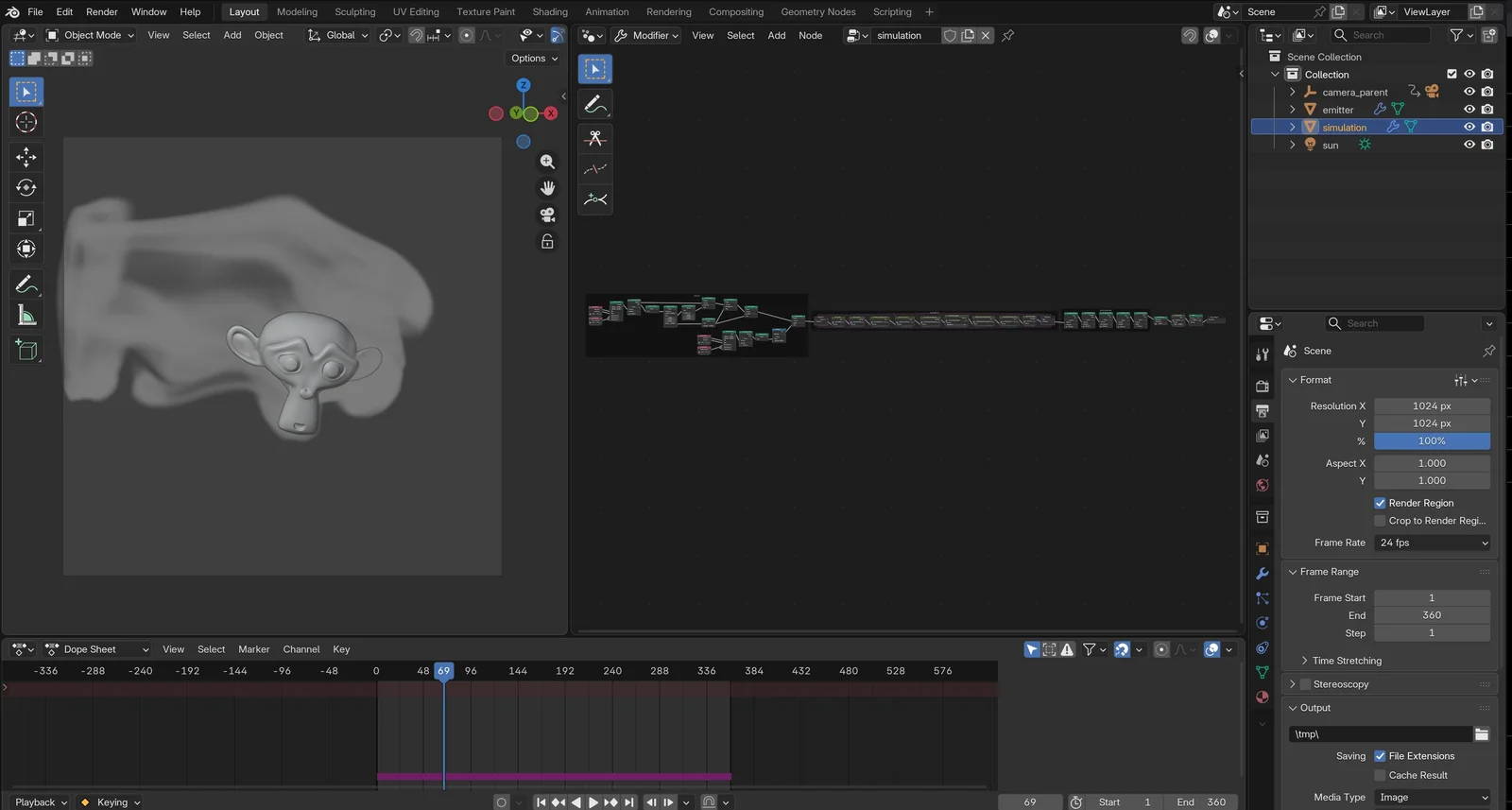Uncheck the File Extensions checkbox

(x=1380, y=757)
